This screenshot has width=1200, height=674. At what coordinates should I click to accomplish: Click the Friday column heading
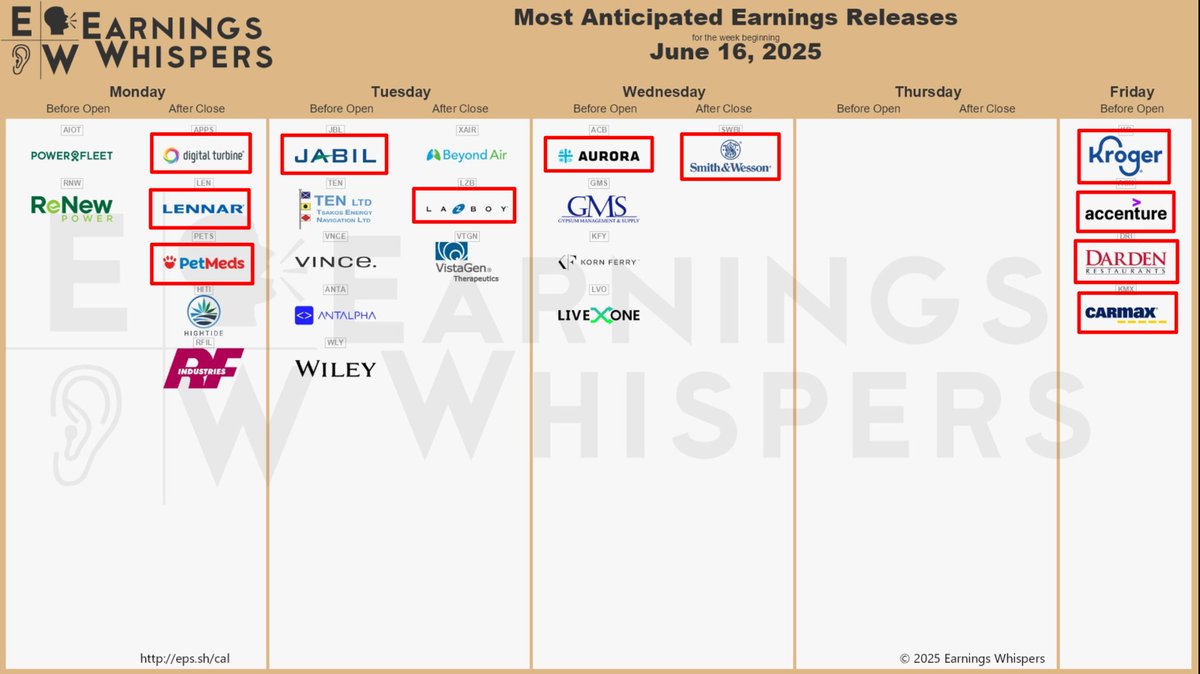(x=1132, y=92)
